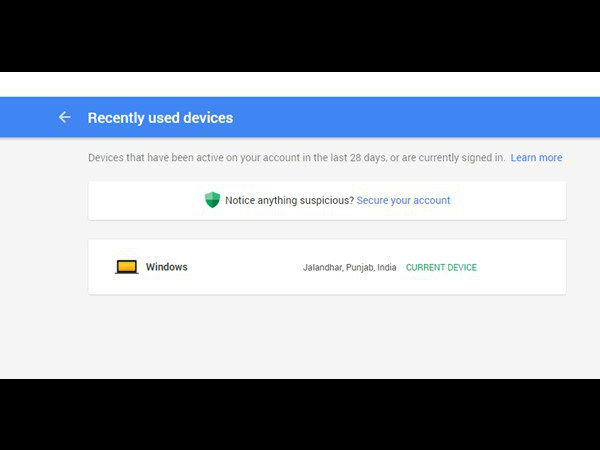Image resolution: width=600 pixels, height=450 pixels.
Task: Click the empty gray area below the device card
Action: pyautogui.click(x=327, y=337)
